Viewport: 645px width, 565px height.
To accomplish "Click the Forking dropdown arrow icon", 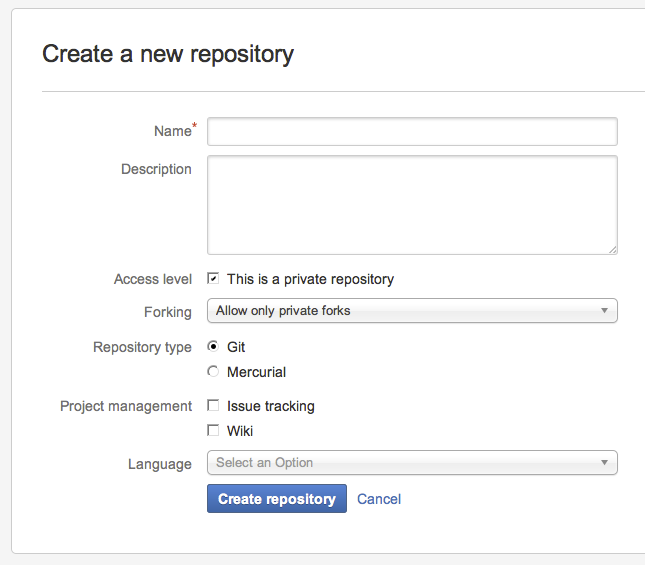I will [604, 310].
